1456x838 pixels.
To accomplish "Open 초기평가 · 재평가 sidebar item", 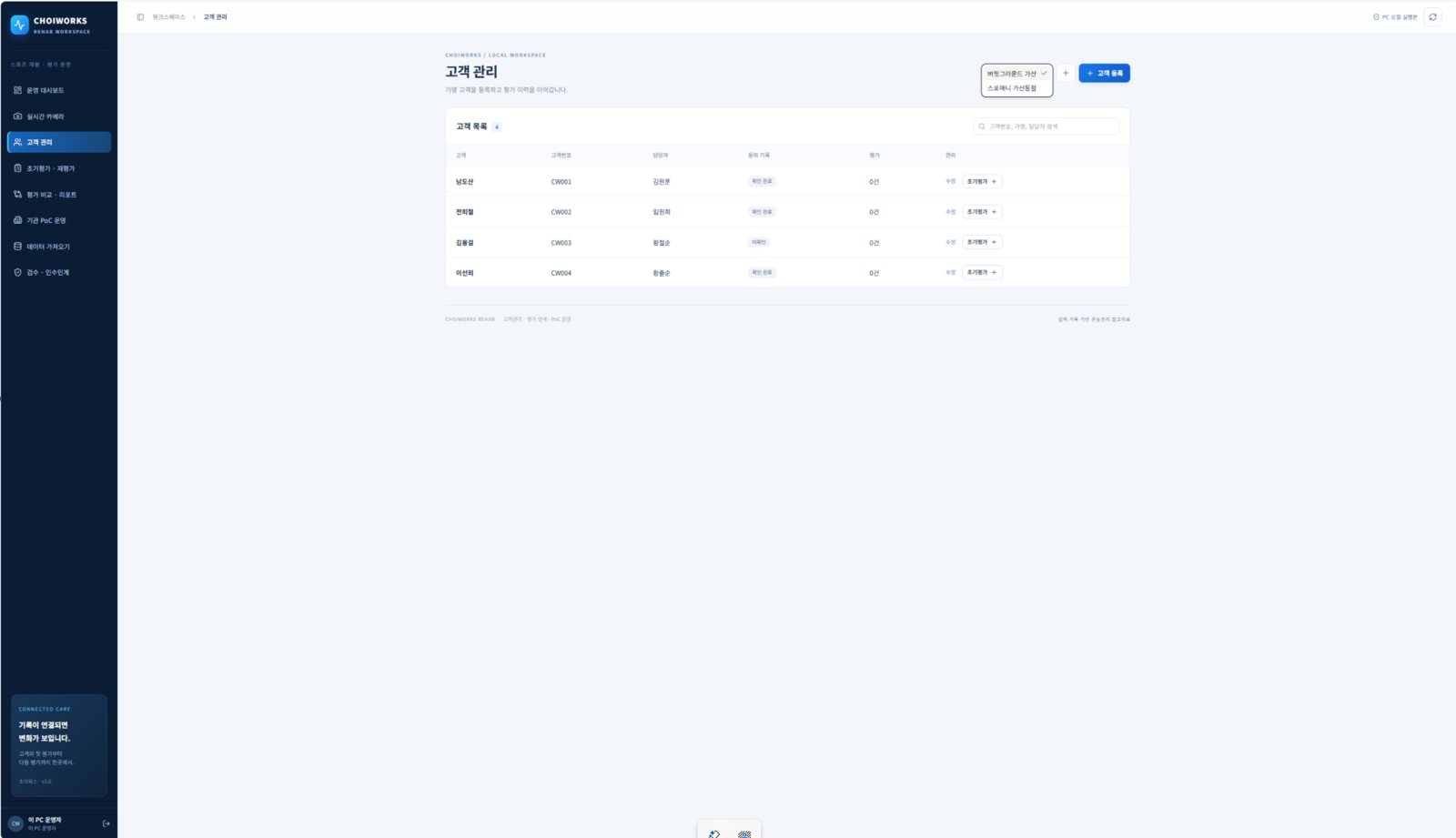I will [59, 168].
